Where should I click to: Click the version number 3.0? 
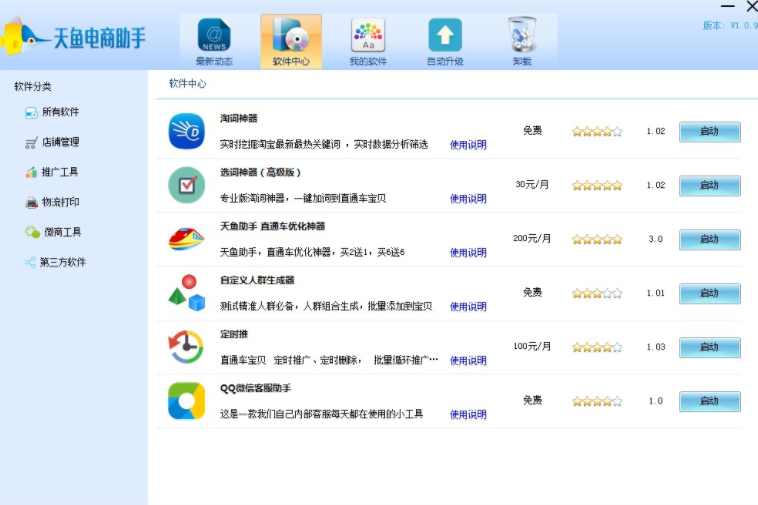[x=656, y=239]
